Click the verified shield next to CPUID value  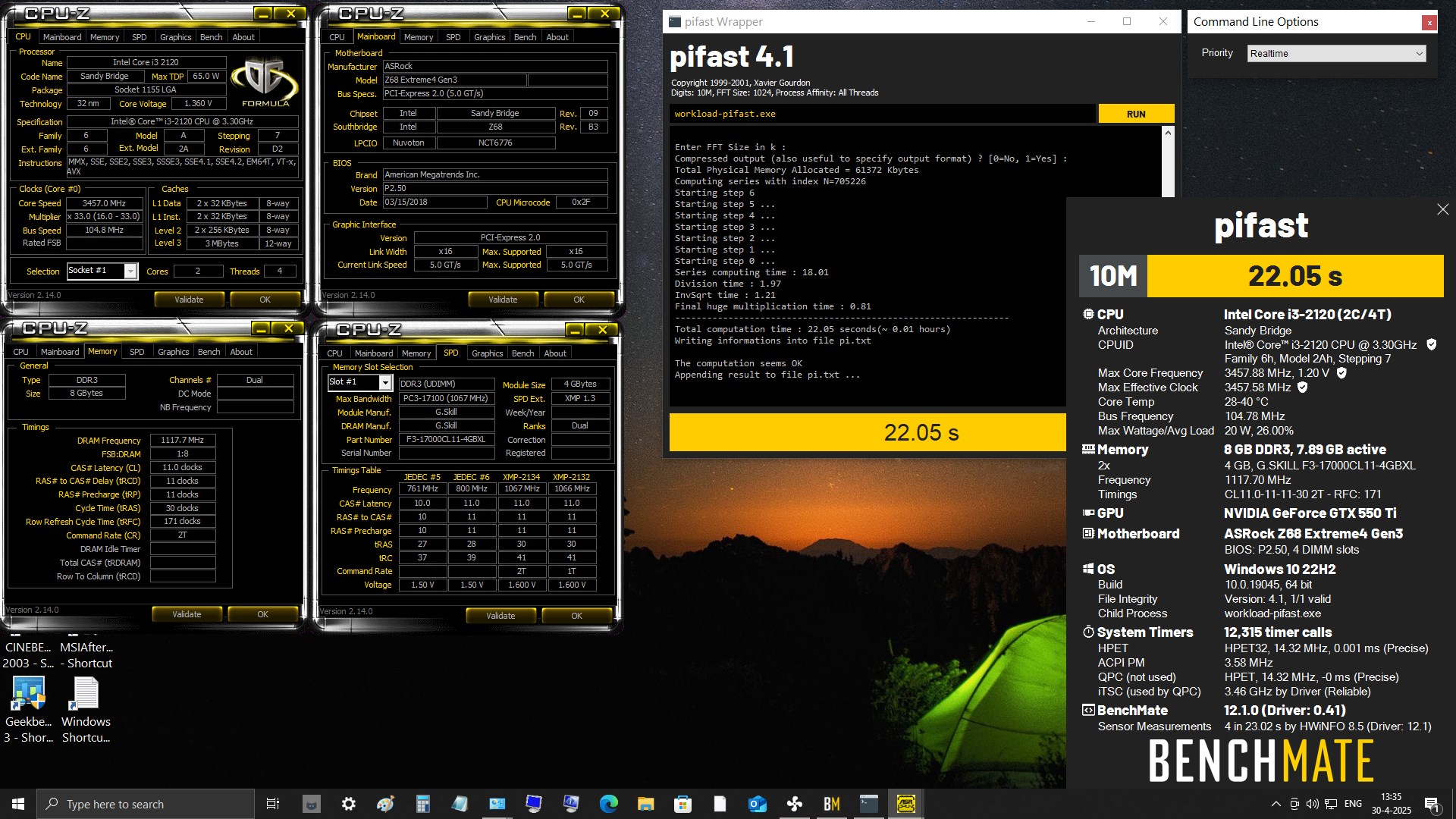(x=1432, y=344)
